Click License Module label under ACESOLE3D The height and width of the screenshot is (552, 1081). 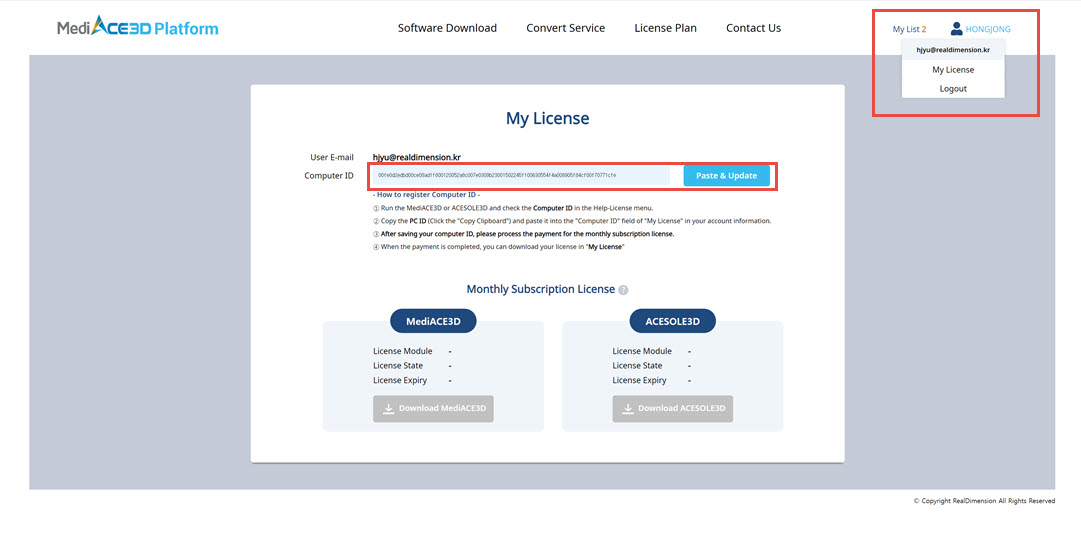pos(642,351)
